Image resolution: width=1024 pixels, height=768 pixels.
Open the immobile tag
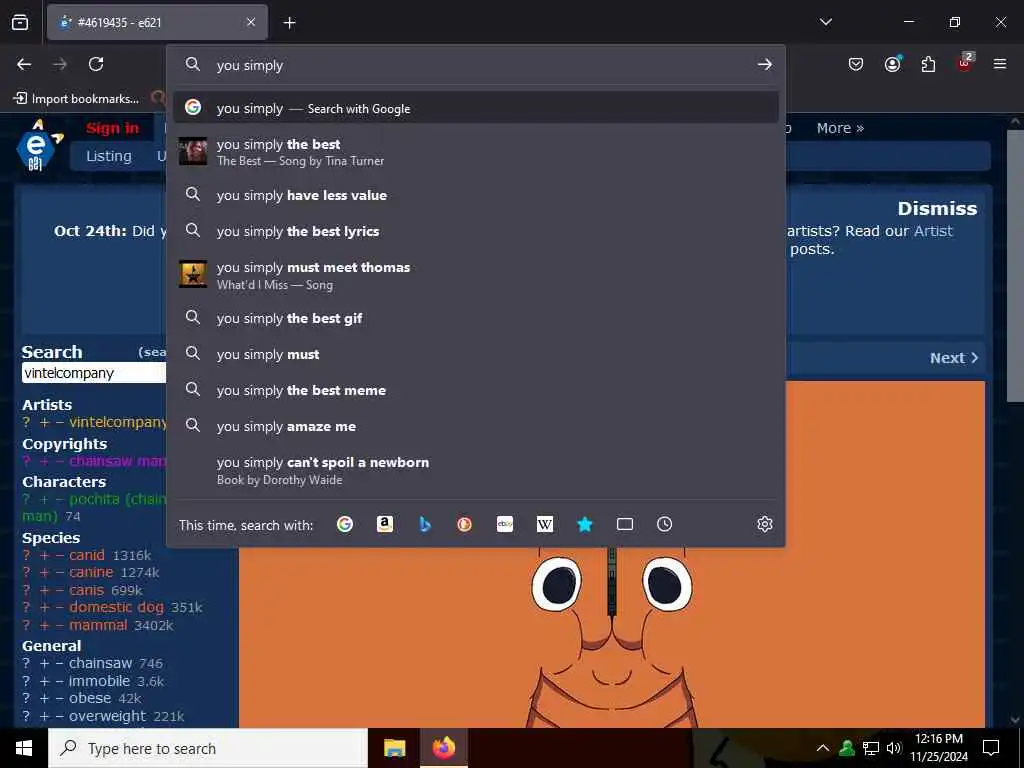click(x=99, y=681)
